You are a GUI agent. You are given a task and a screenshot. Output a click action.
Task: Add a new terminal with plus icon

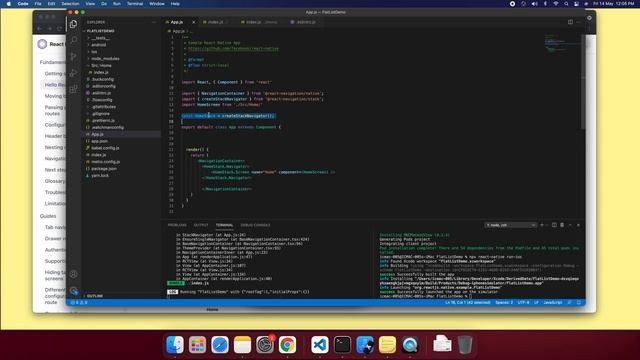tap(542, 225)
